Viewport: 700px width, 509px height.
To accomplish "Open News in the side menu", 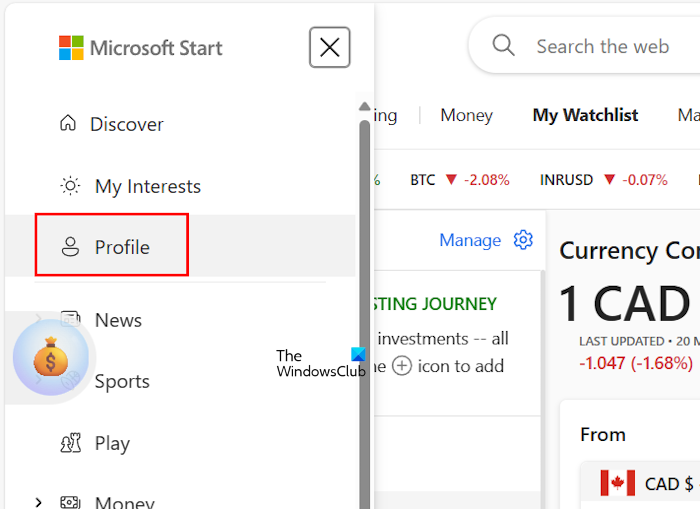I will (x=118, y=320).
